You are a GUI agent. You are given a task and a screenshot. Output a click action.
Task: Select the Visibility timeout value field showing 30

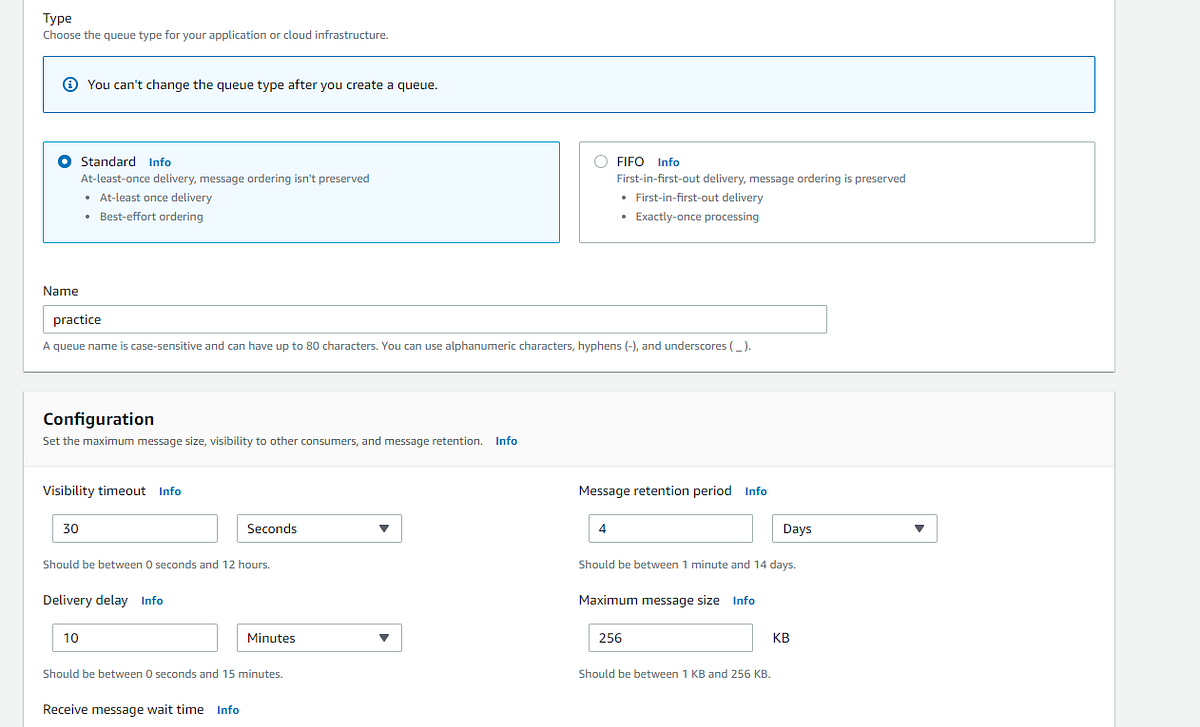pos(134,528)
